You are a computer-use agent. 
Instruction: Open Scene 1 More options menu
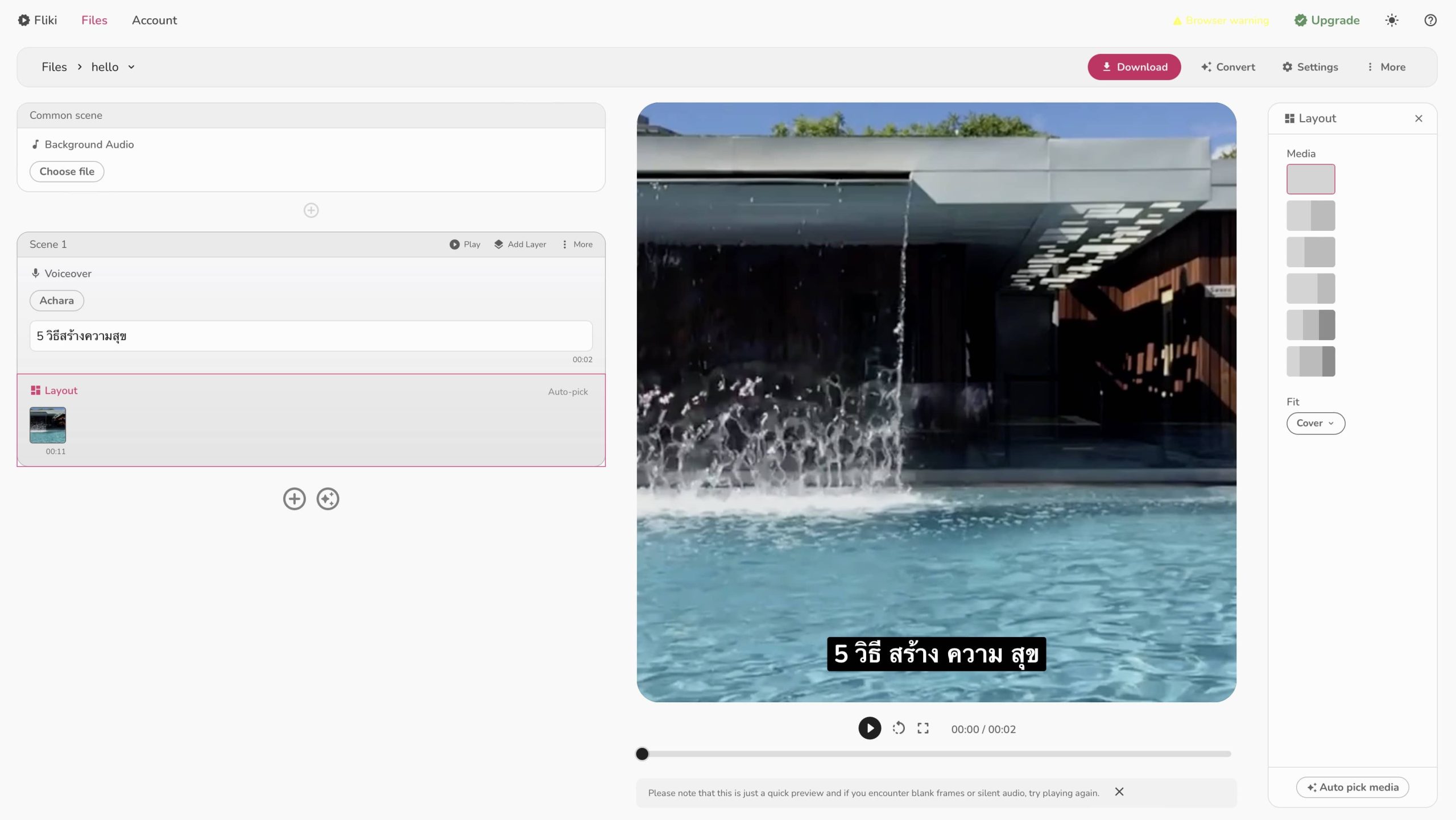pyautogui.click(x=577, y=244)
